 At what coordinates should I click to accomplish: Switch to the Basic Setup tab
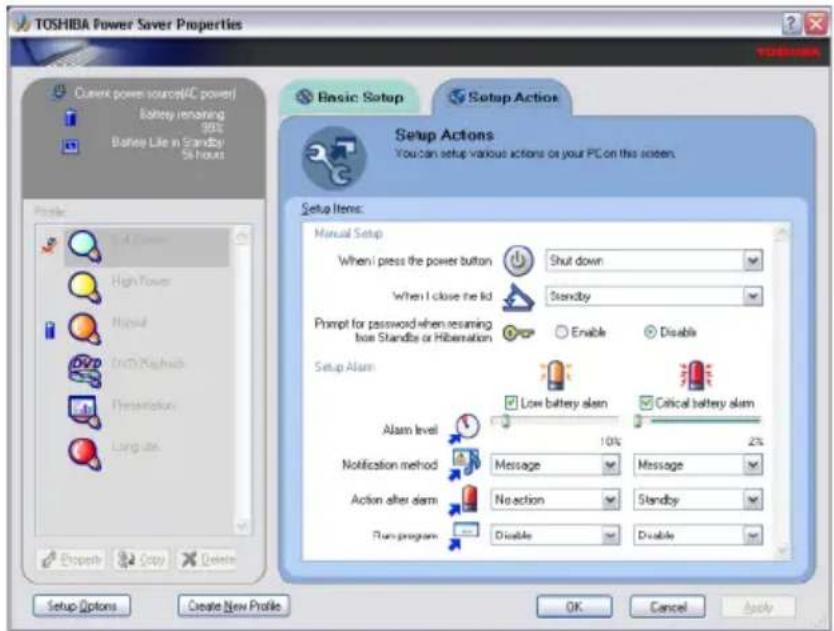coord(349,97)
